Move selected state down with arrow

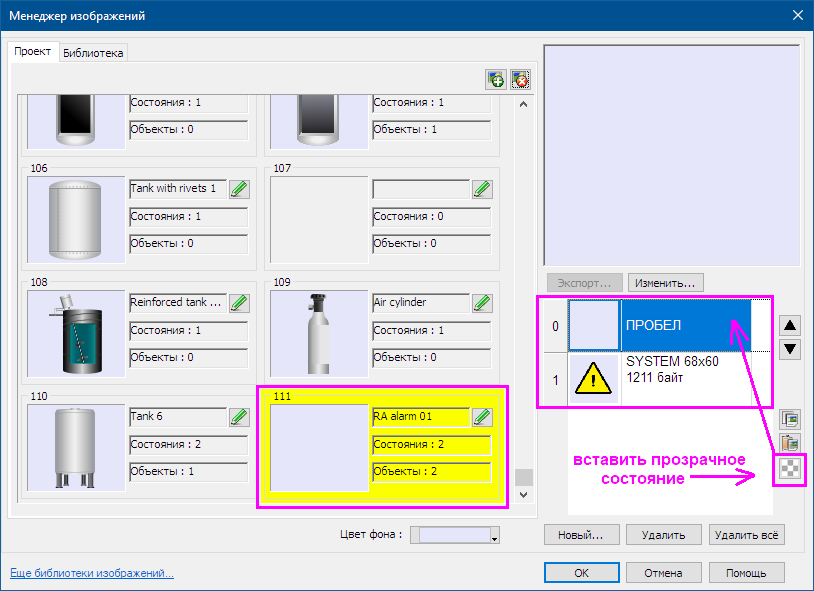(790, 349)
